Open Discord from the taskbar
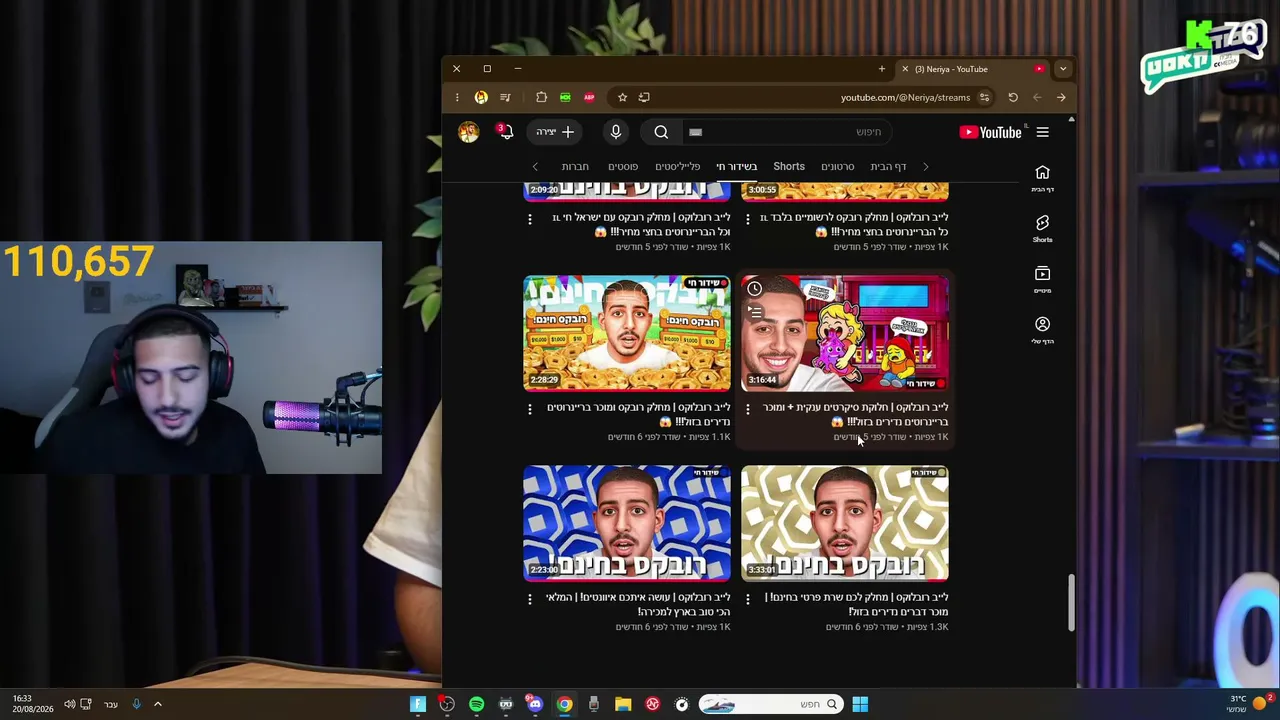1280x720 pixels. (535, 704)
